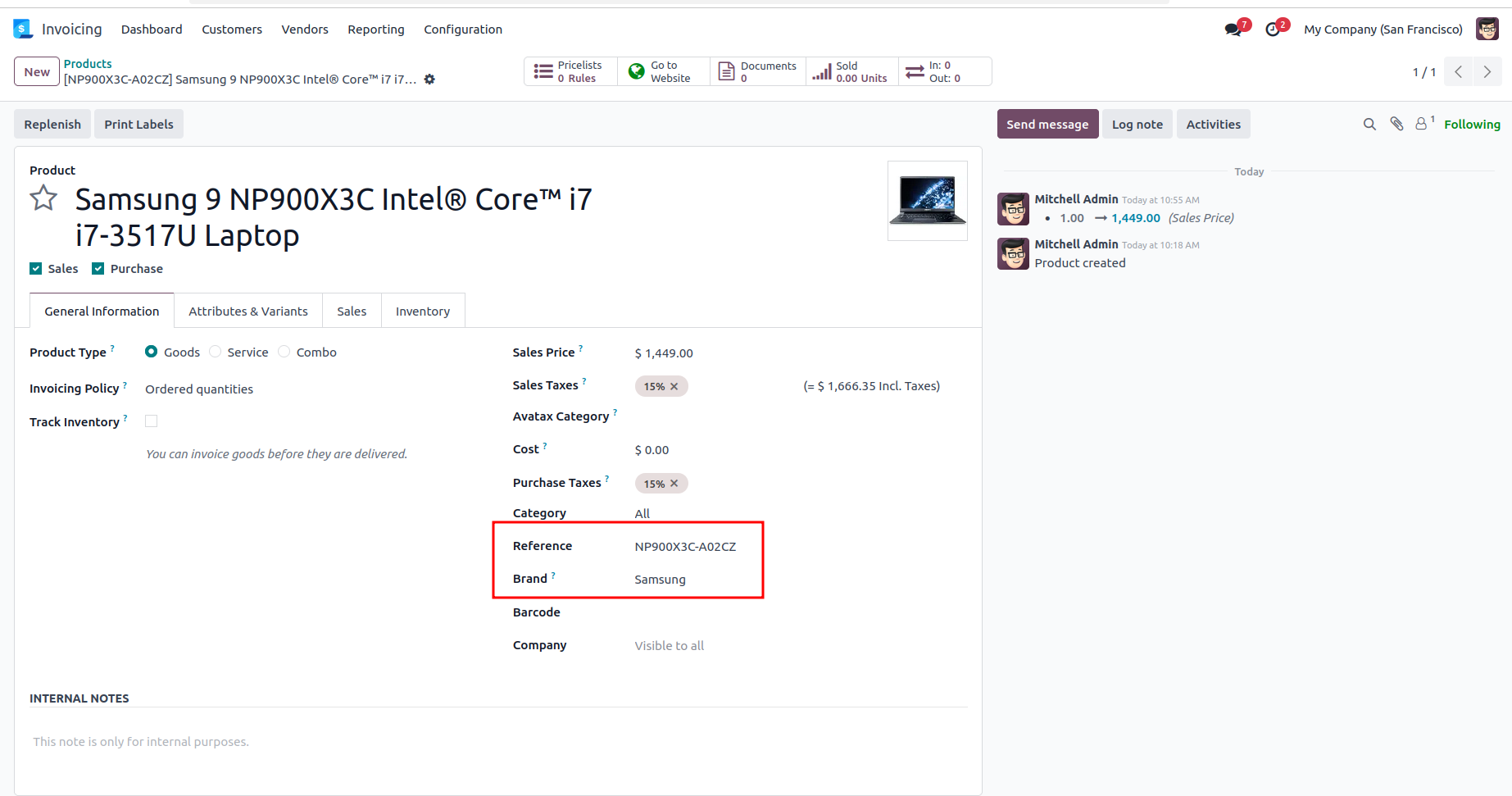Open the conversations chat icon
The height and width of the screenshot is (796, 1512).
pos(1233,30)
